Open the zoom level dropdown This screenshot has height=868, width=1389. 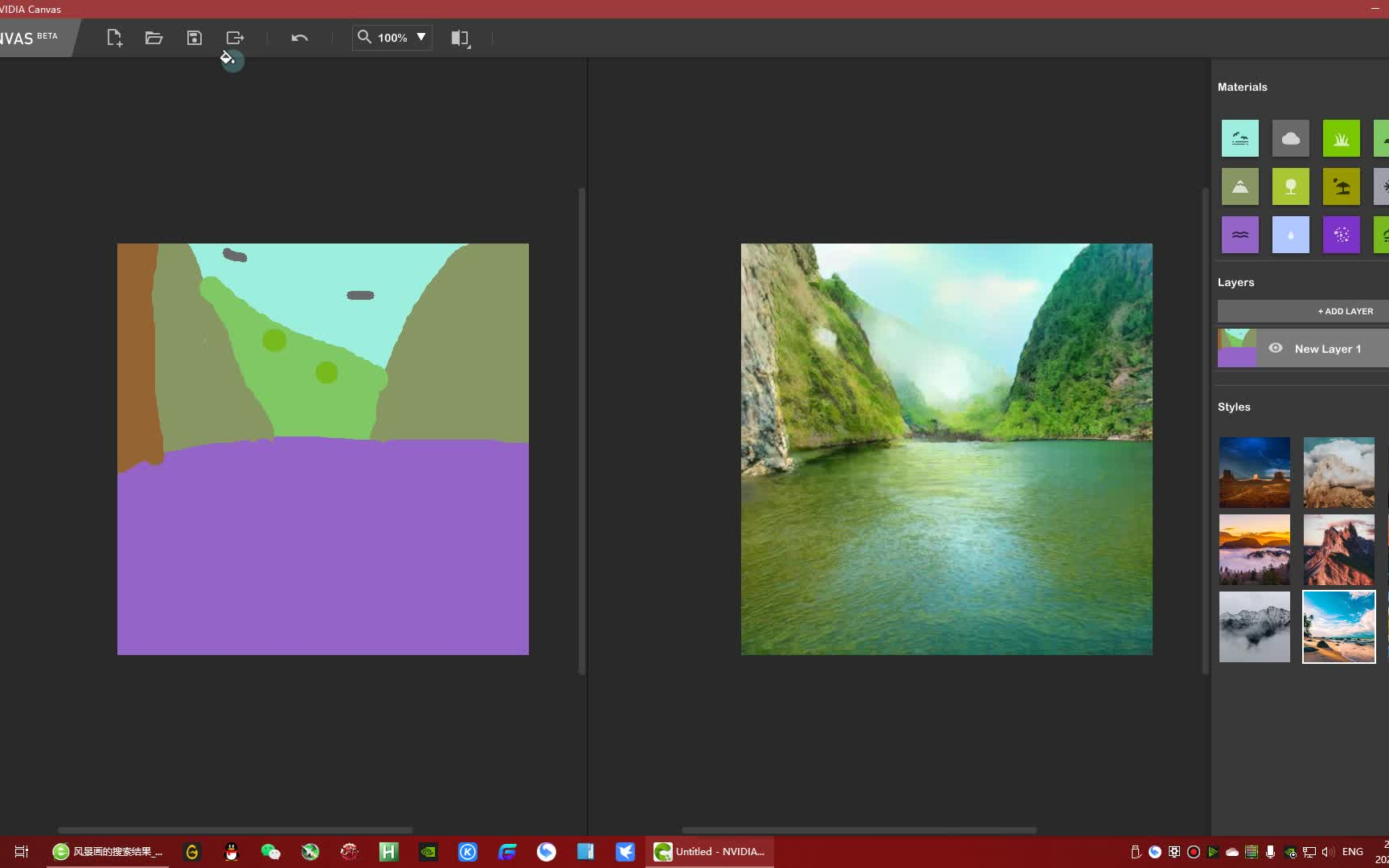click(421, 37)
